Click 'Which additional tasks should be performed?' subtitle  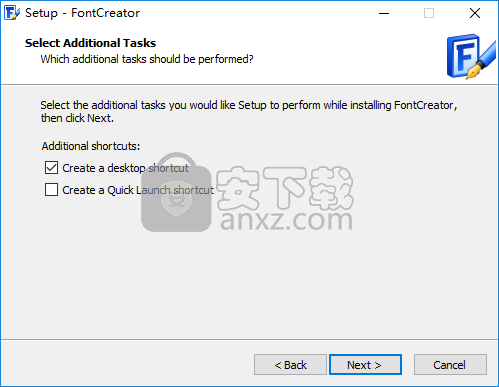click(147, 59)
